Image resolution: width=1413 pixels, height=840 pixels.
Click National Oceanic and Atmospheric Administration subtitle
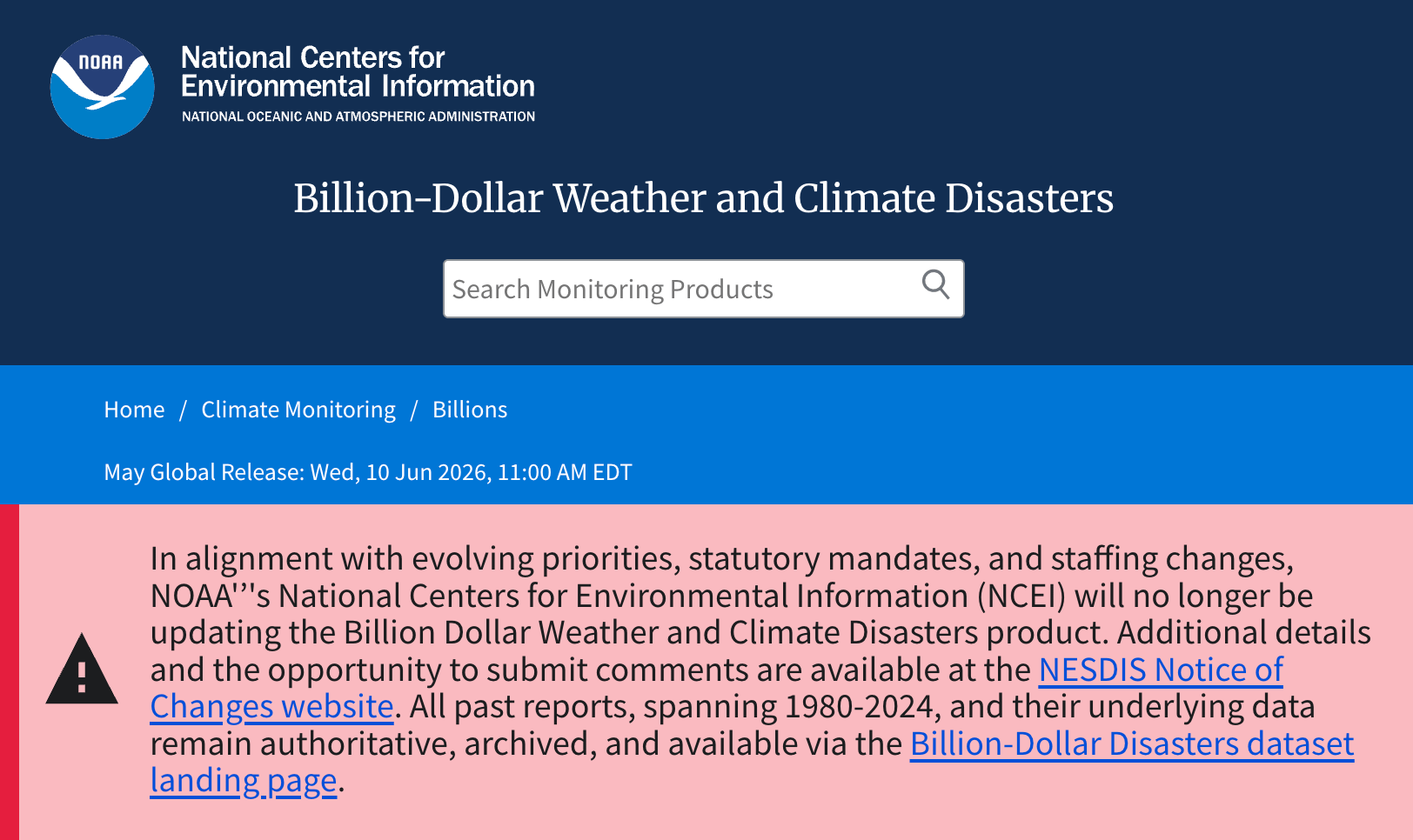358,117
